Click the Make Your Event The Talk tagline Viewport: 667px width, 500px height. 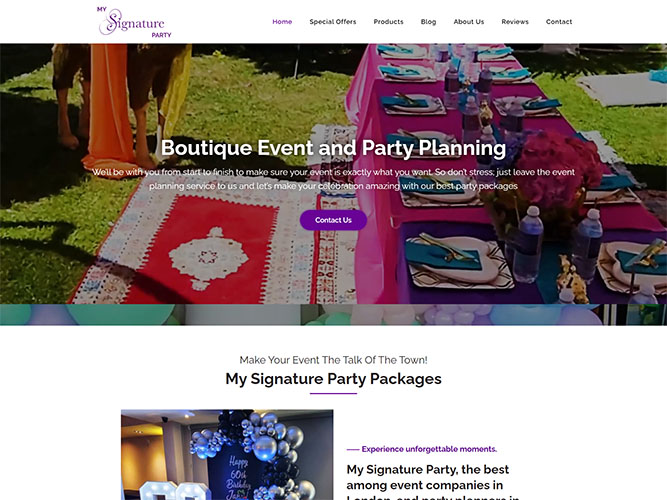pyautogui.click(x=334, y=360)
